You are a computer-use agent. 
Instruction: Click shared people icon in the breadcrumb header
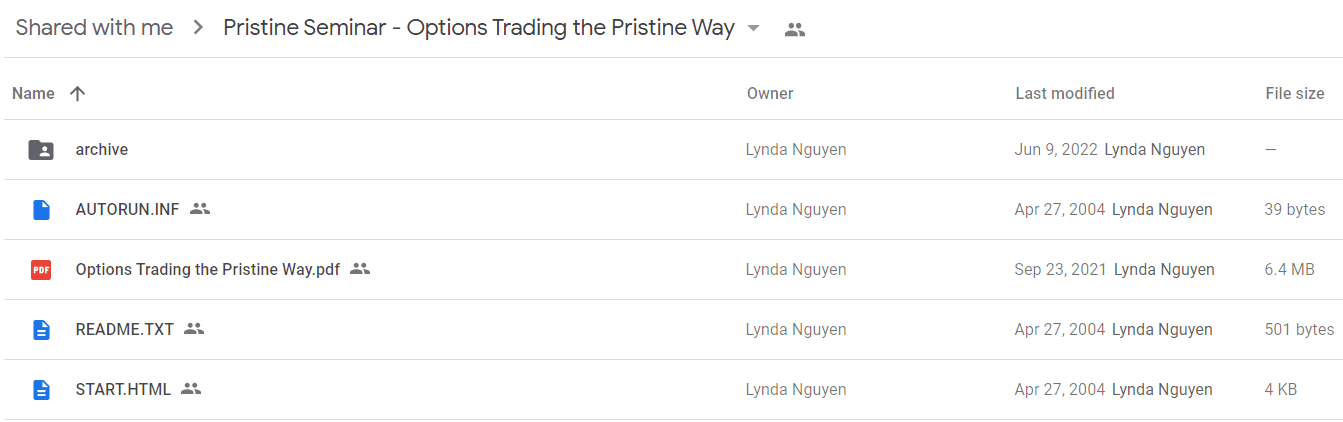click(795, 30)
